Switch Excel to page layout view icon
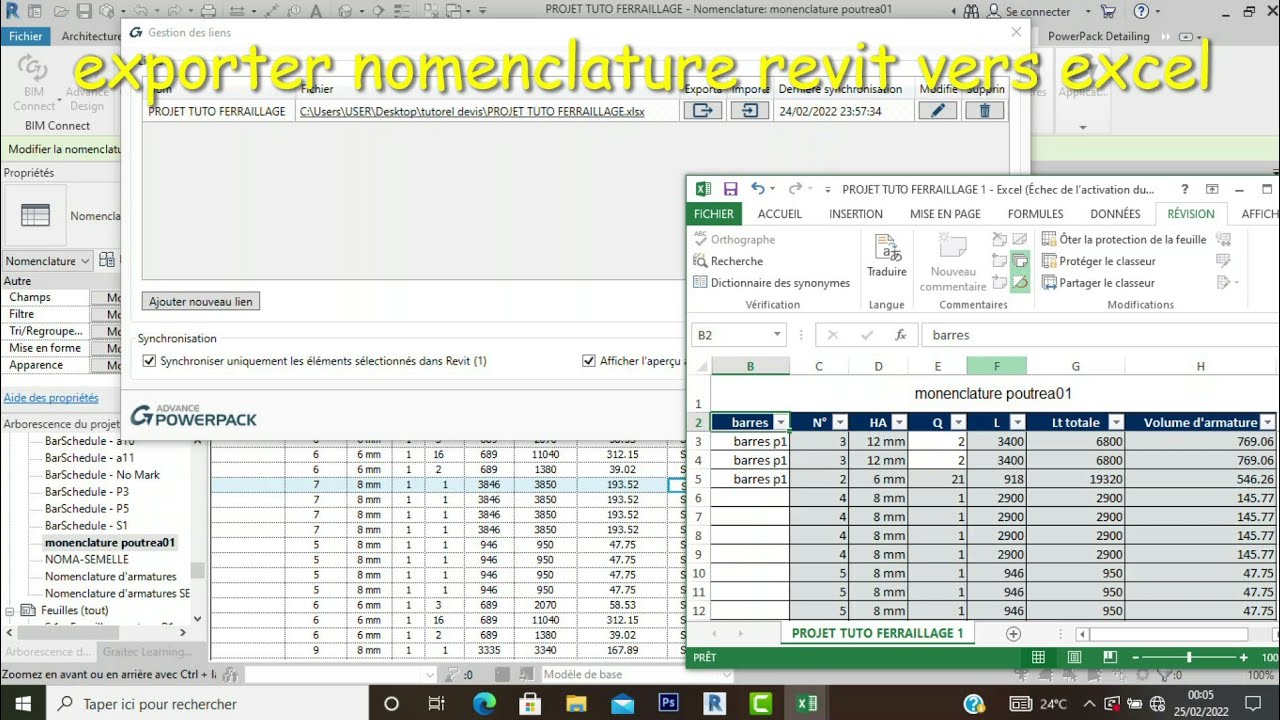This screenshot has height=720, width=1280. coord(1074,657)
